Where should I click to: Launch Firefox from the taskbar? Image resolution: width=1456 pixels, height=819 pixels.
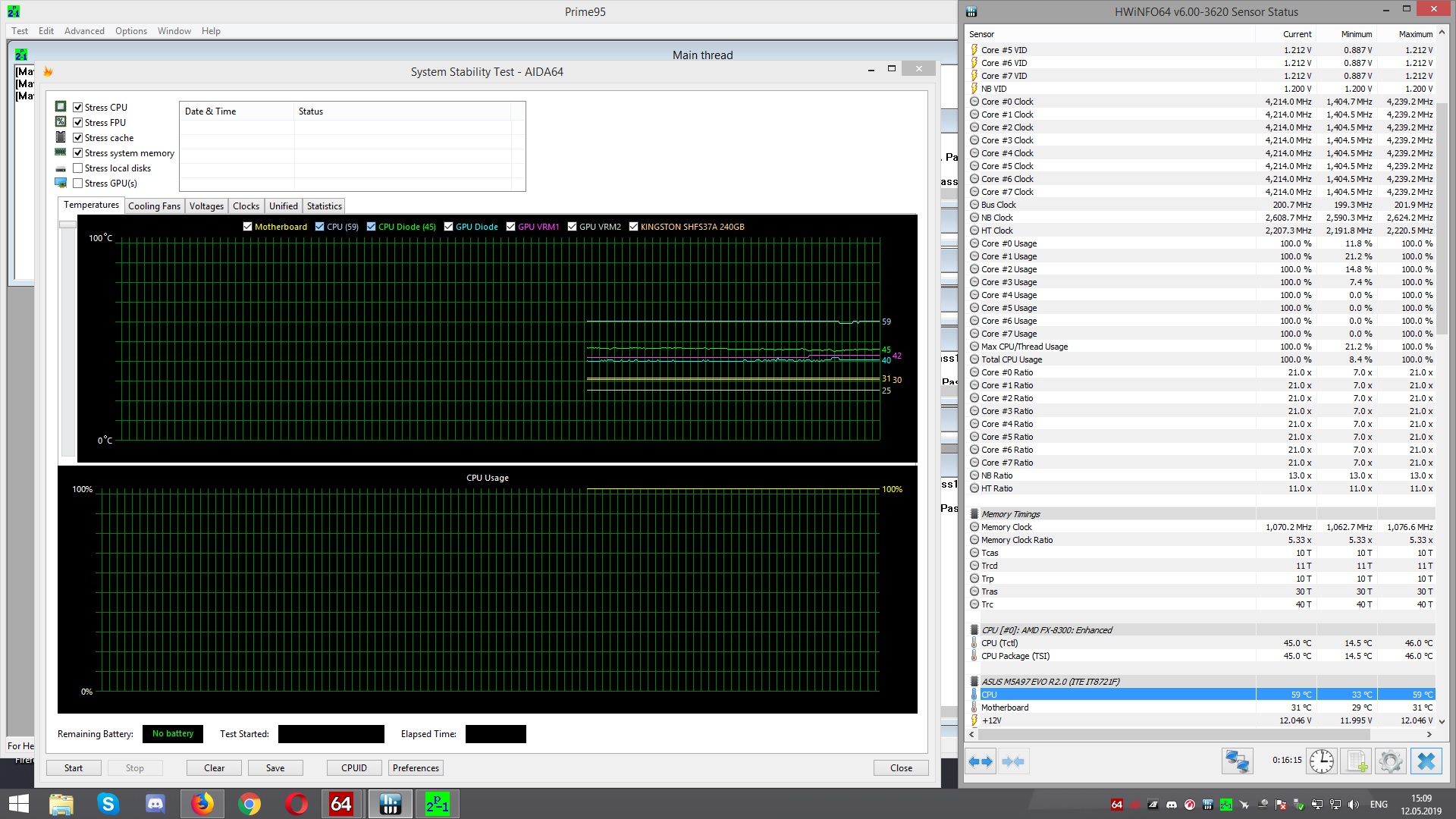[202, 804]
